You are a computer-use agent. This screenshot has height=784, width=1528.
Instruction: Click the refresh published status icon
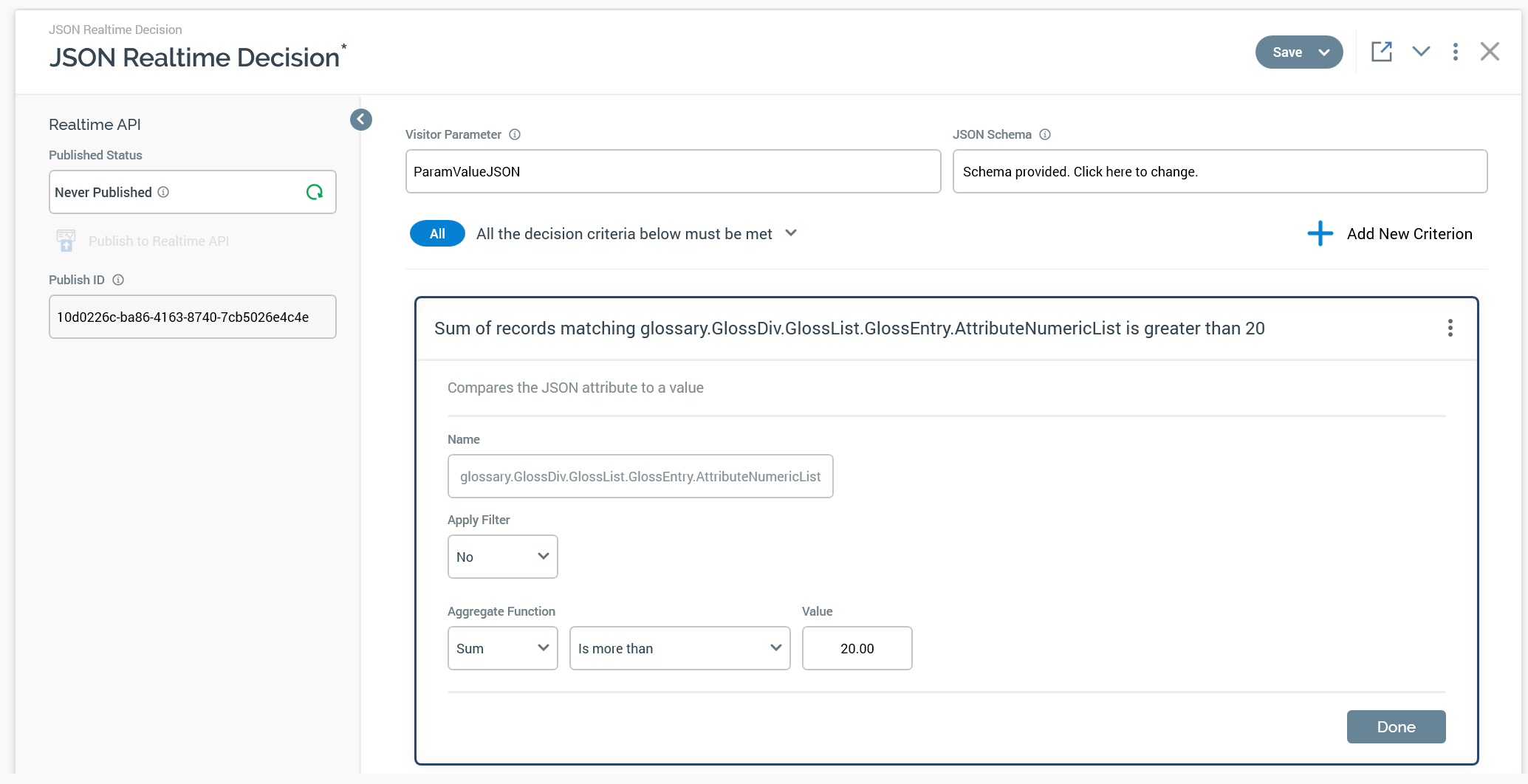click(x=315, y=192)
